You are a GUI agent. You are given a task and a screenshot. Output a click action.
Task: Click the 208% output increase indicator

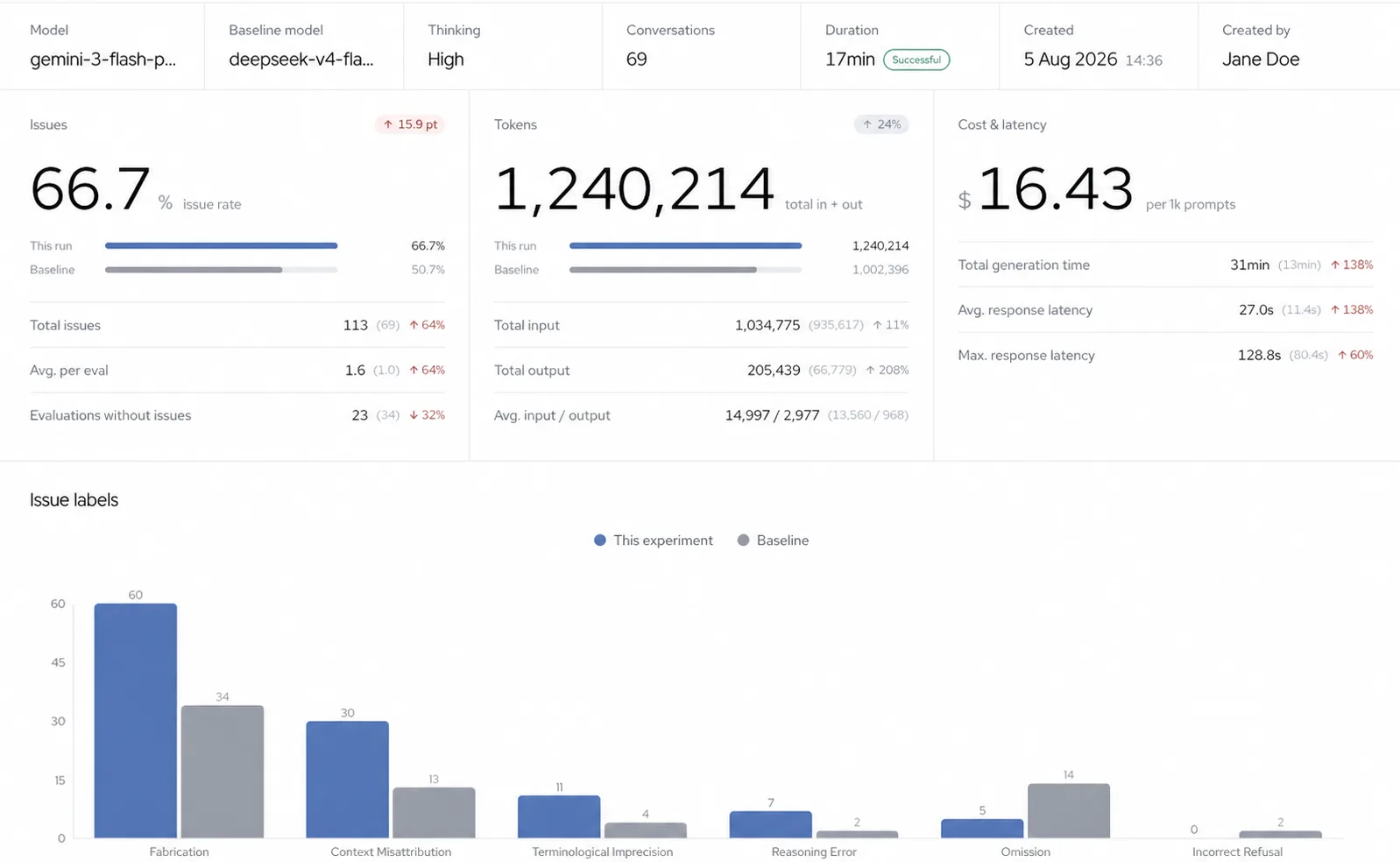point(887,371)
